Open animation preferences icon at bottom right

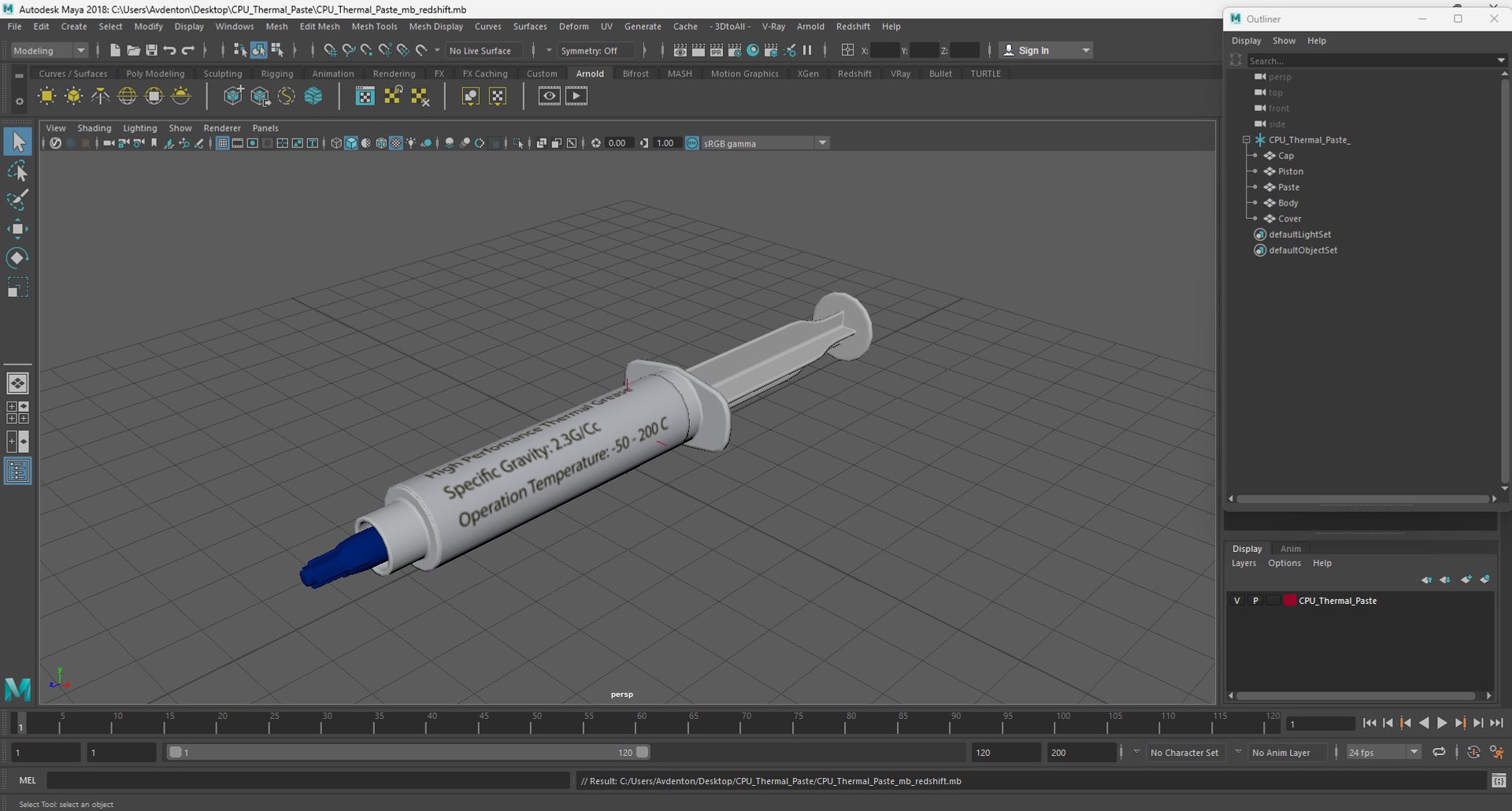pyautogui.click(x=1497, y=753)
